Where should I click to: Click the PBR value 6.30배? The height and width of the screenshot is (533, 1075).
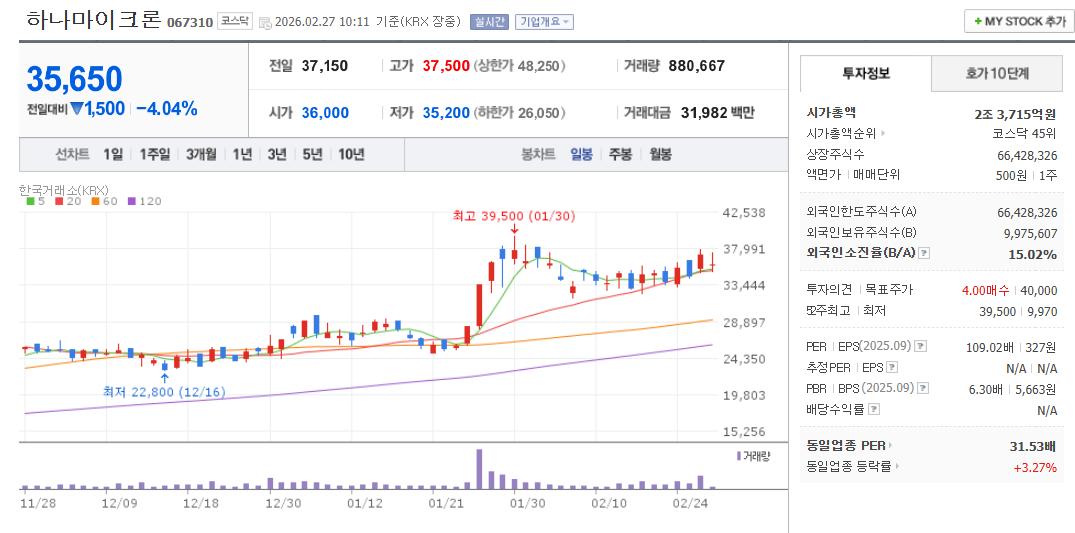[986, 390]
